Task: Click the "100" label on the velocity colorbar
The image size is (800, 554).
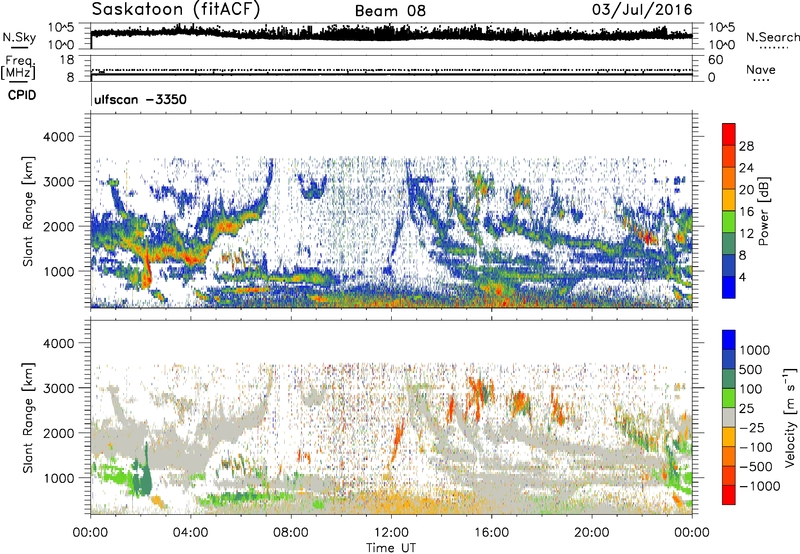Action: click(751, 389)
